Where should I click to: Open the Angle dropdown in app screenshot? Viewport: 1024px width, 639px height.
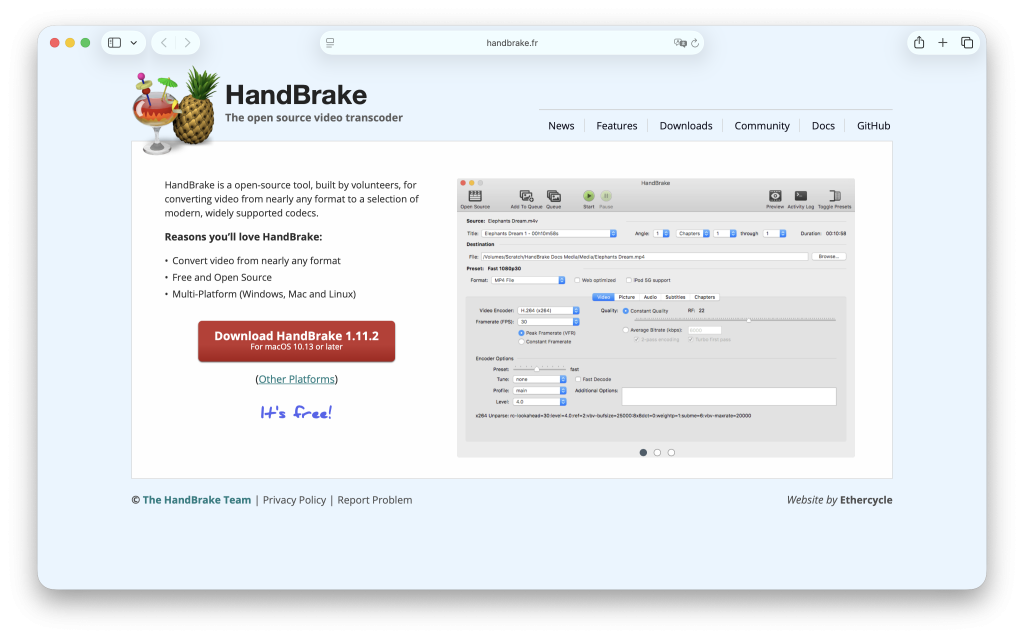pos(662,233)
